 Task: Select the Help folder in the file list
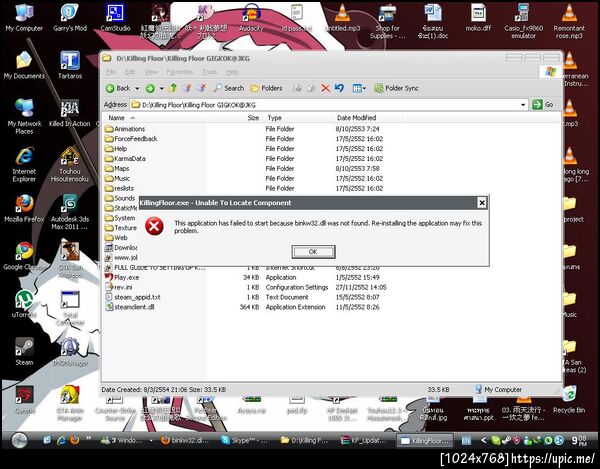coord(116,149)
